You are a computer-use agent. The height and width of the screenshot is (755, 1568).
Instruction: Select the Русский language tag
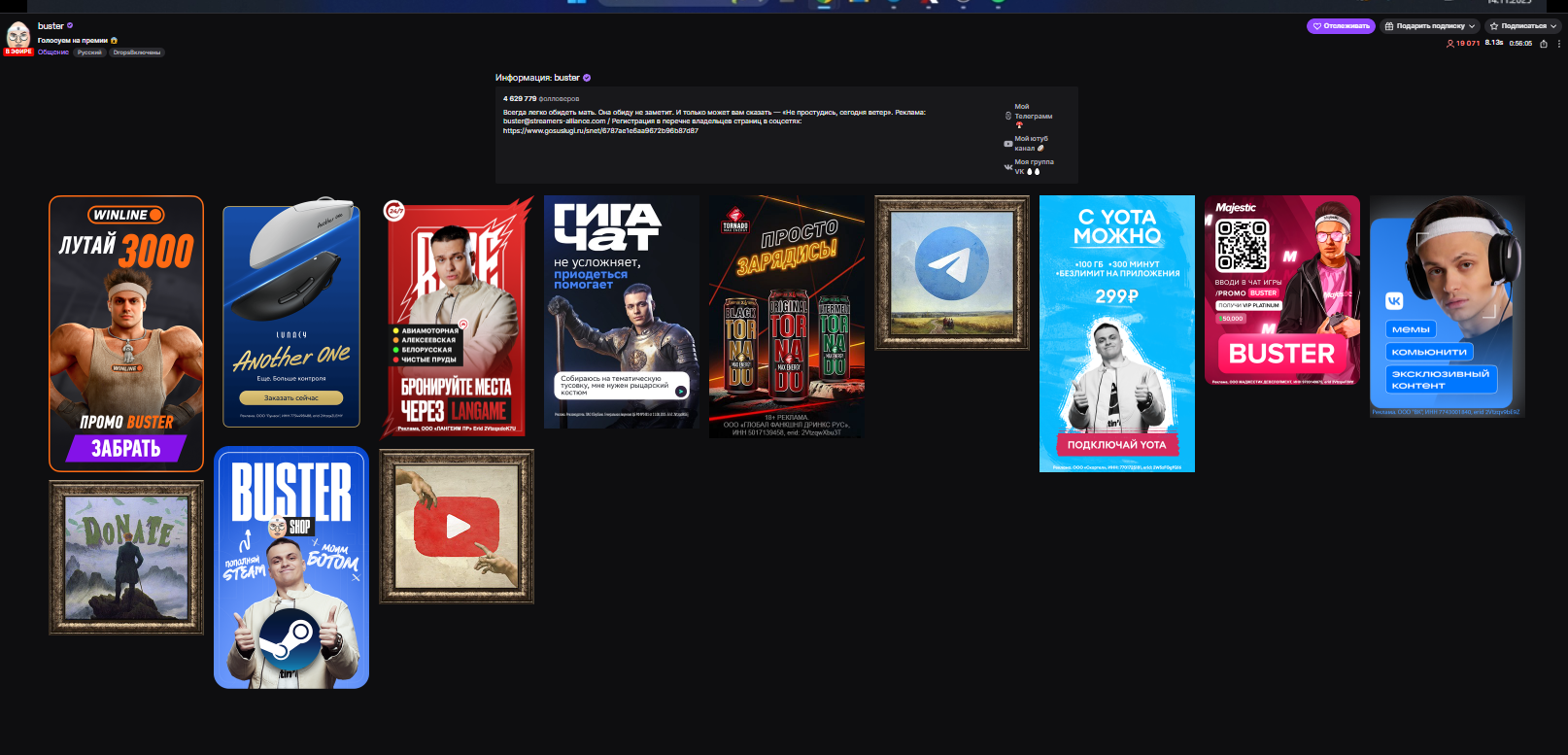(x=89, y=52)
